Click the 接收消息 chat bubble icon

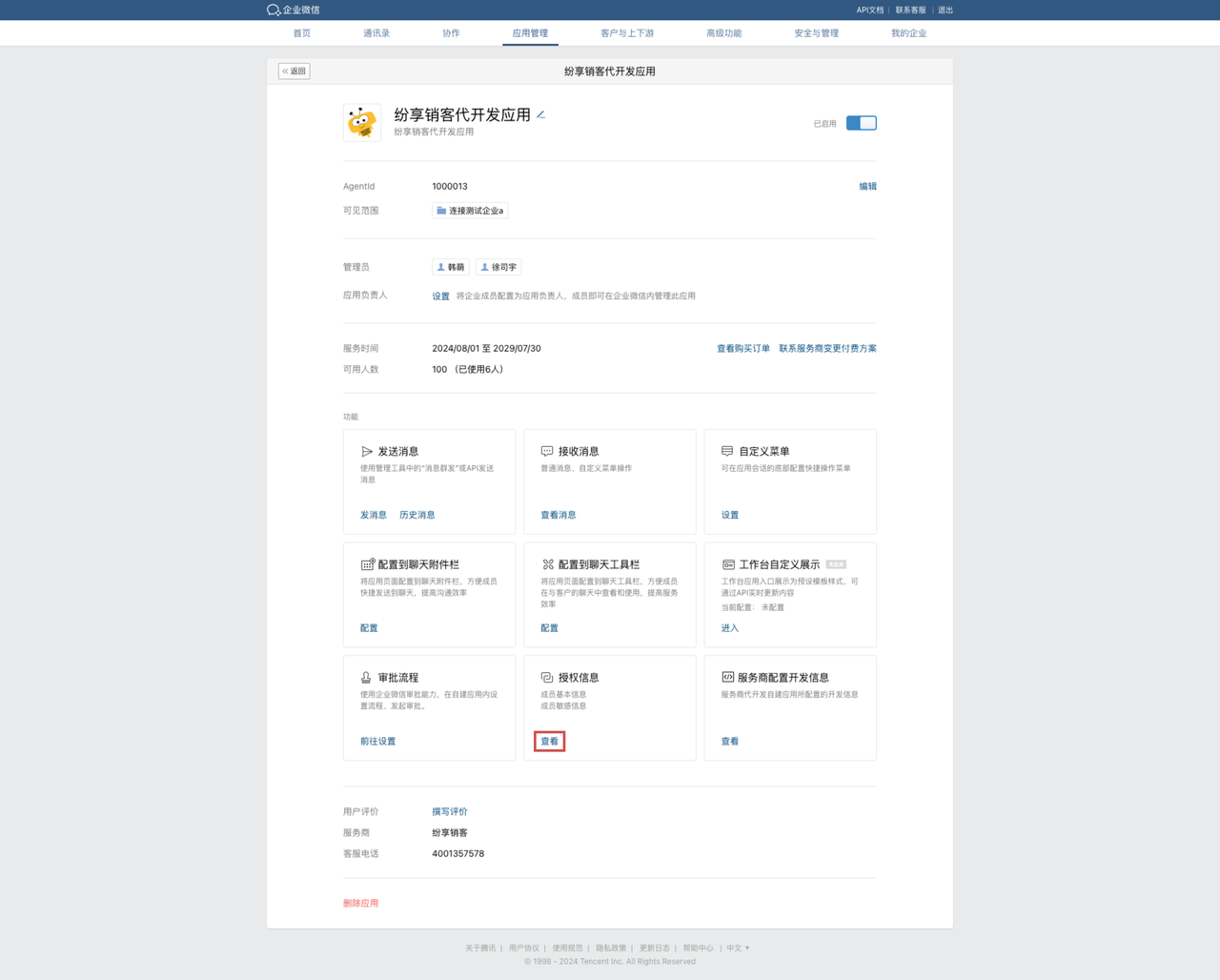pyautogui.click(x=547, y=451)
